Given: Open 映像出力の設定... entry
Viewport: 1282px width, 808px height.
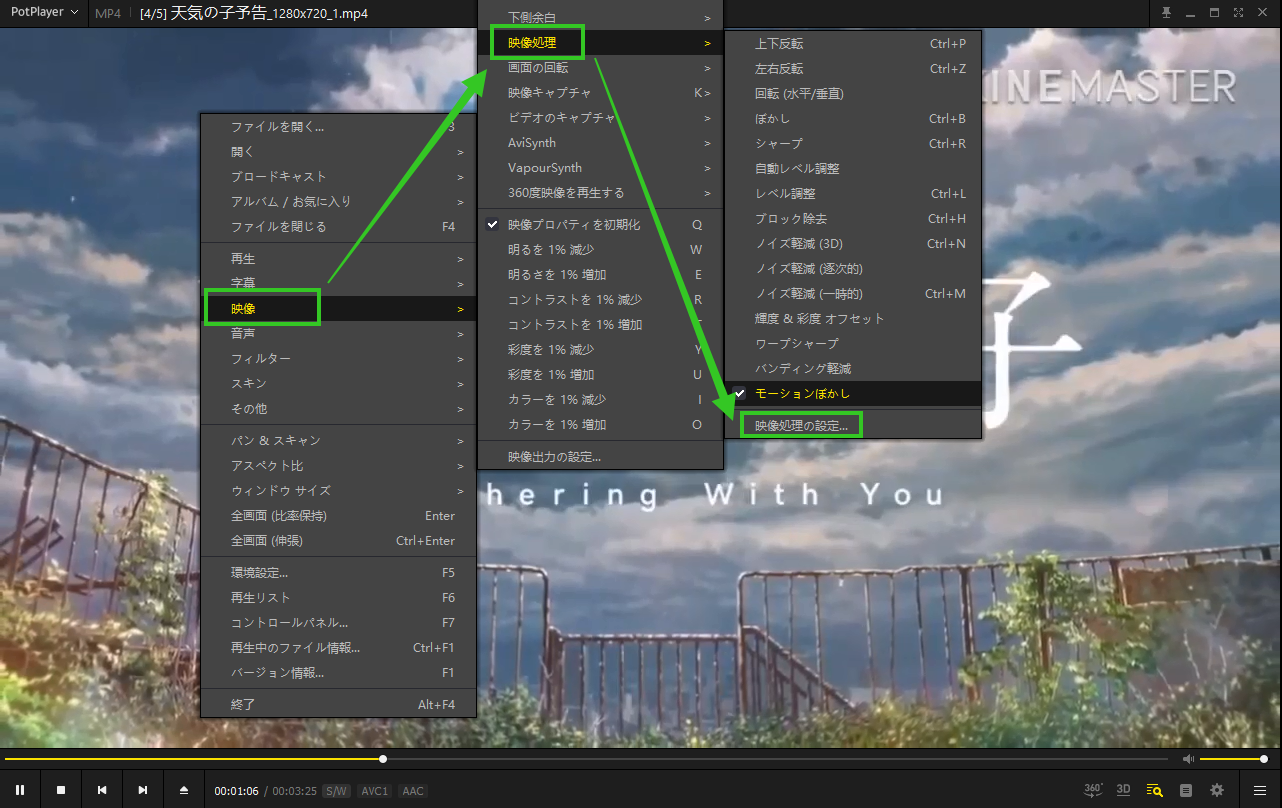Looking at the screenshot, I should pos(600,457).
